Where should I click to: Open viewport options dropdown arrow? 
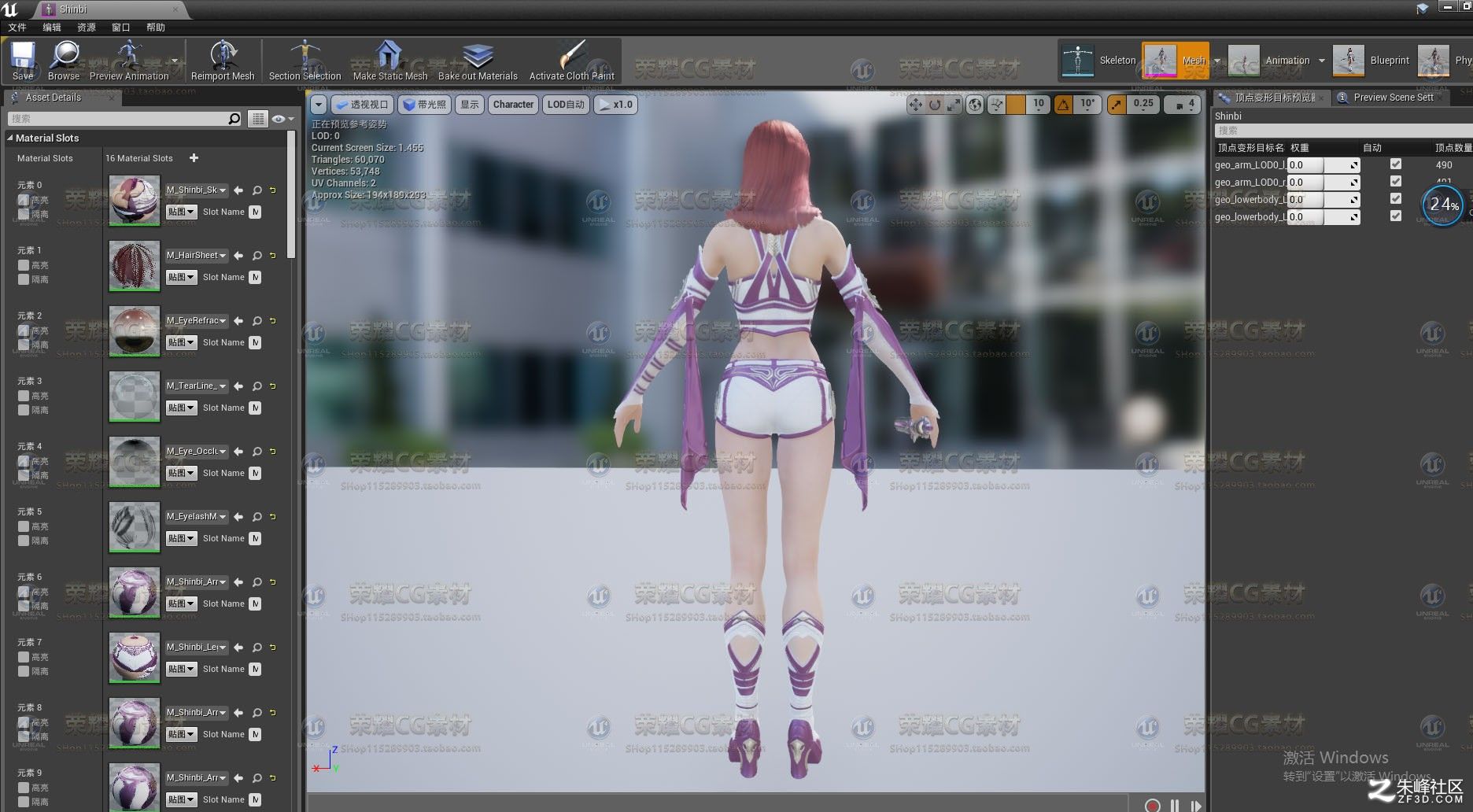tap(318, 105)
